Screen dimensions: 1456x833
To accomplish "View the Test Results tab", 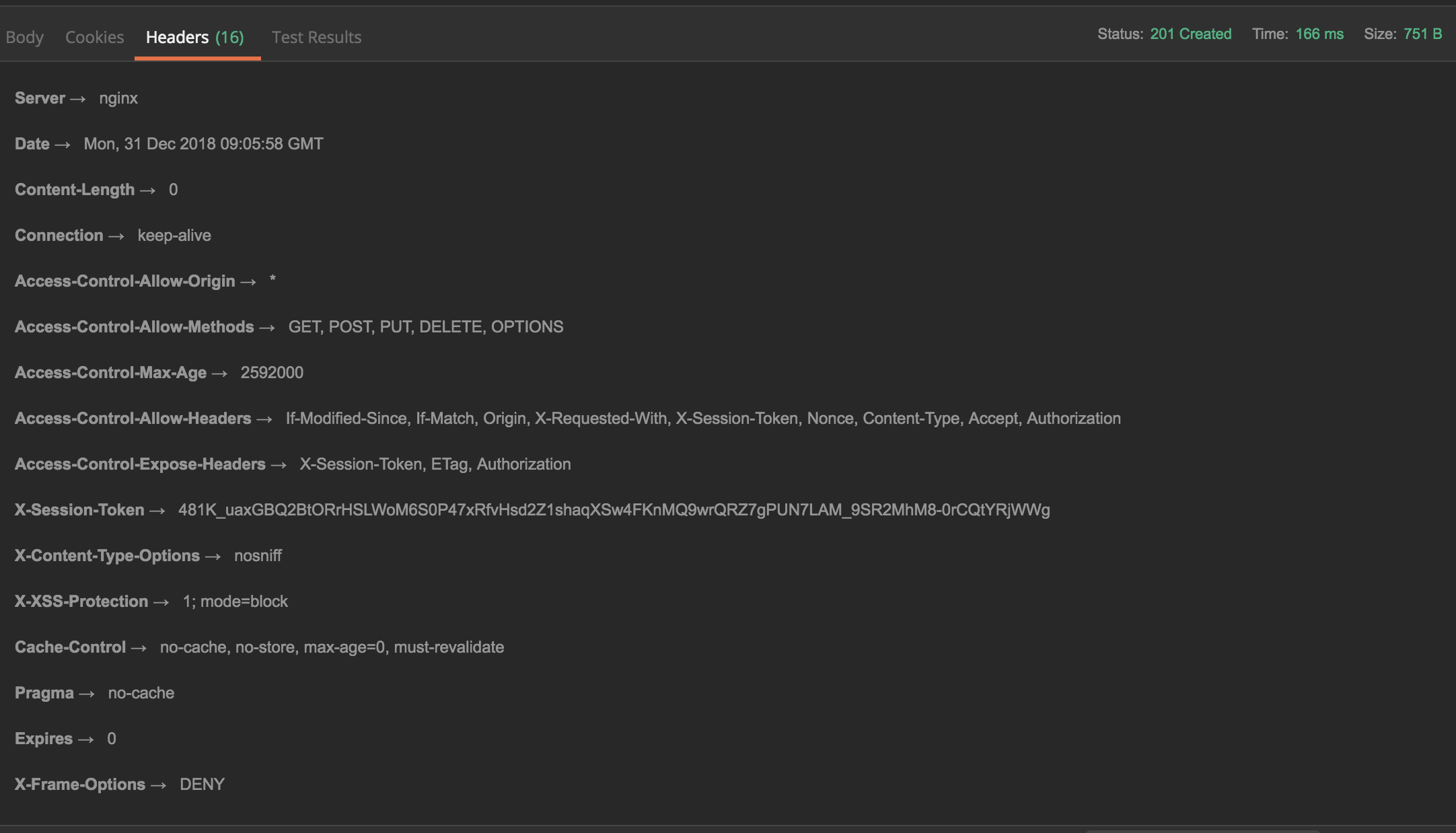I will coord(316,37).
